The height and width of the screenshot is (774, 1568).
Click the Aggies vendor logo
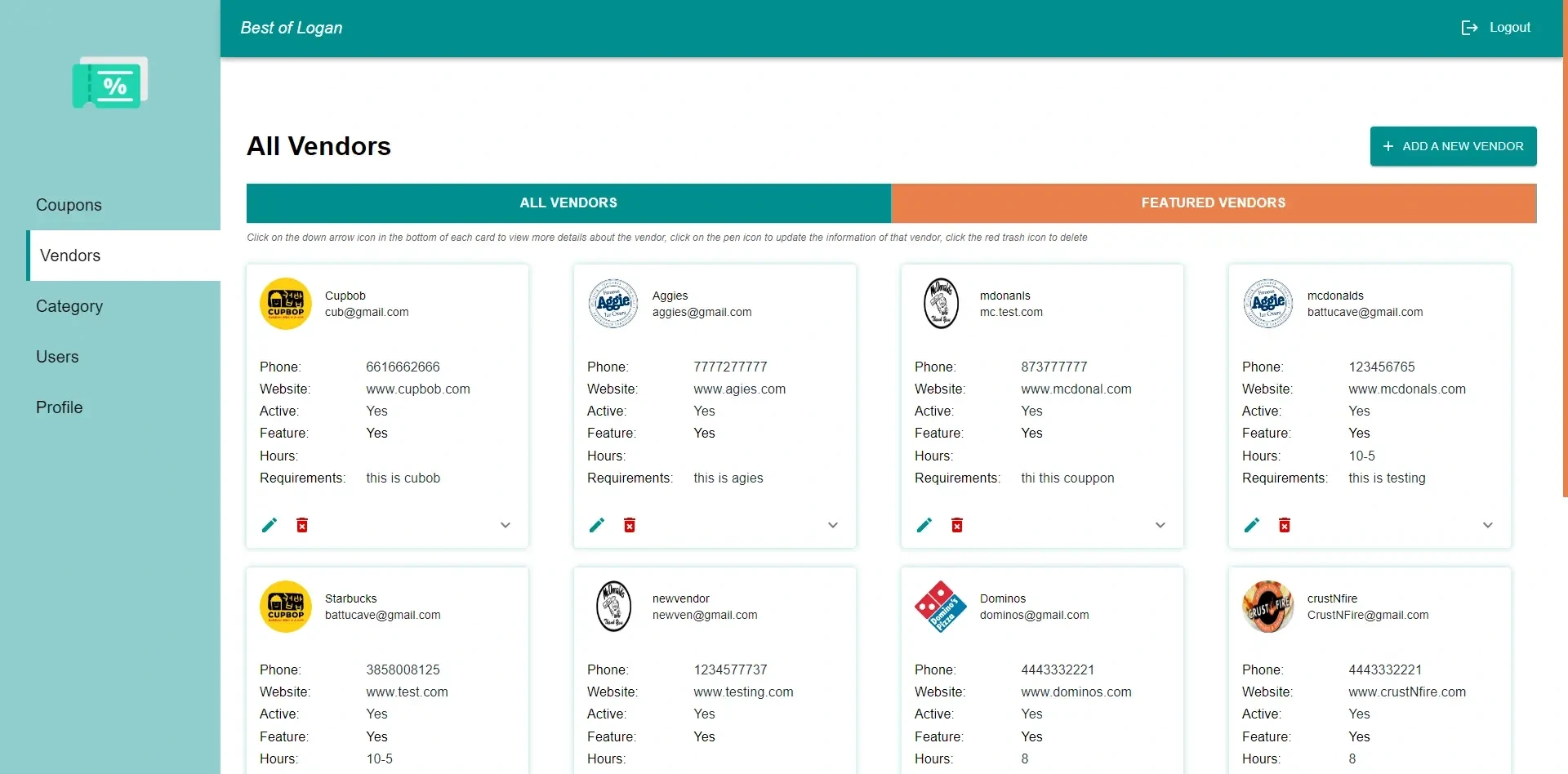613,304
